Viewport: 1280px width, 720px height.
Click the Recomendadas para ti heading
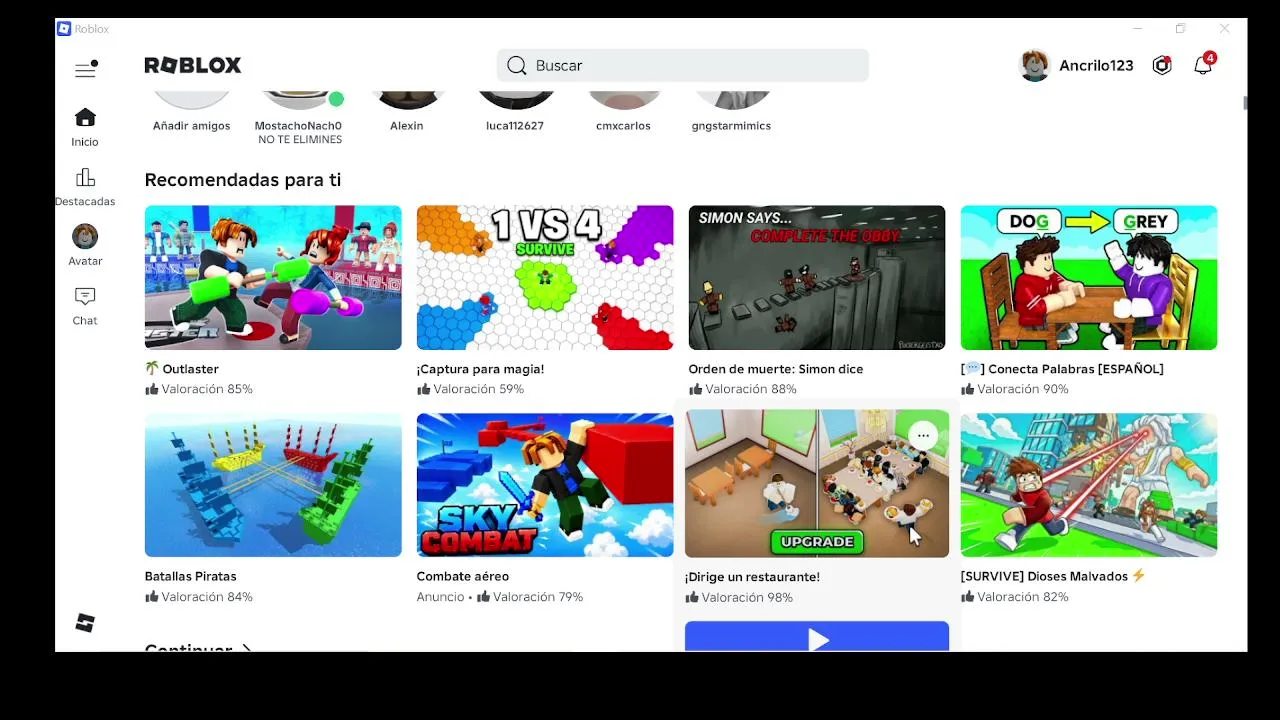coord(243,180)
